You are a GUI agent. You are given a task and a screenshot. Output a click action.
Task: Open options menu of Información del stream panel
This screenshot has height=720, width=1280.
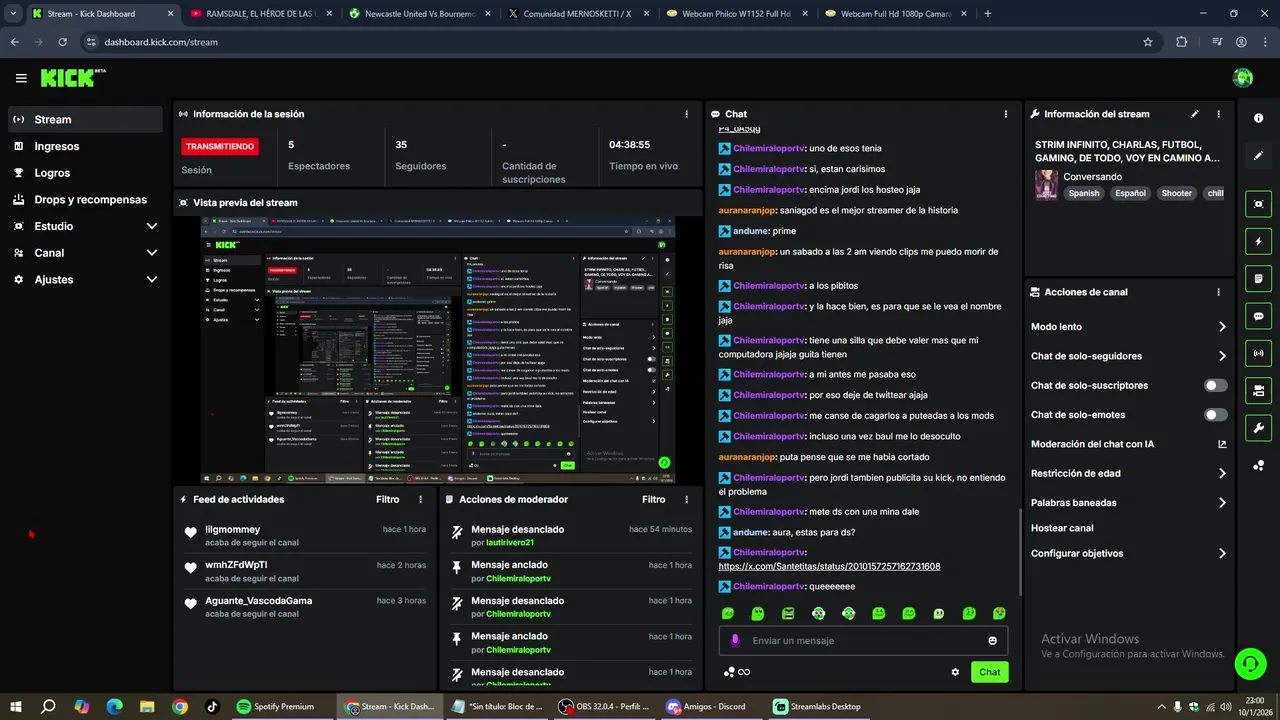click(x=1218, y=114)
